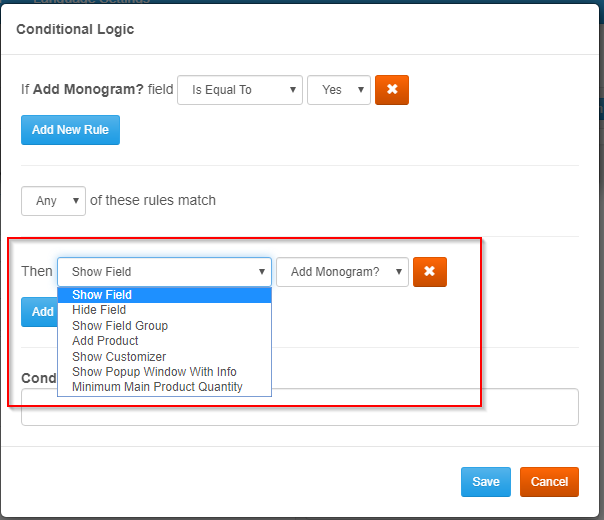The width and height of the screenshot is (604, 520).
Task: Delete the Add Monogram rule with X
Action: pos(392,90)
